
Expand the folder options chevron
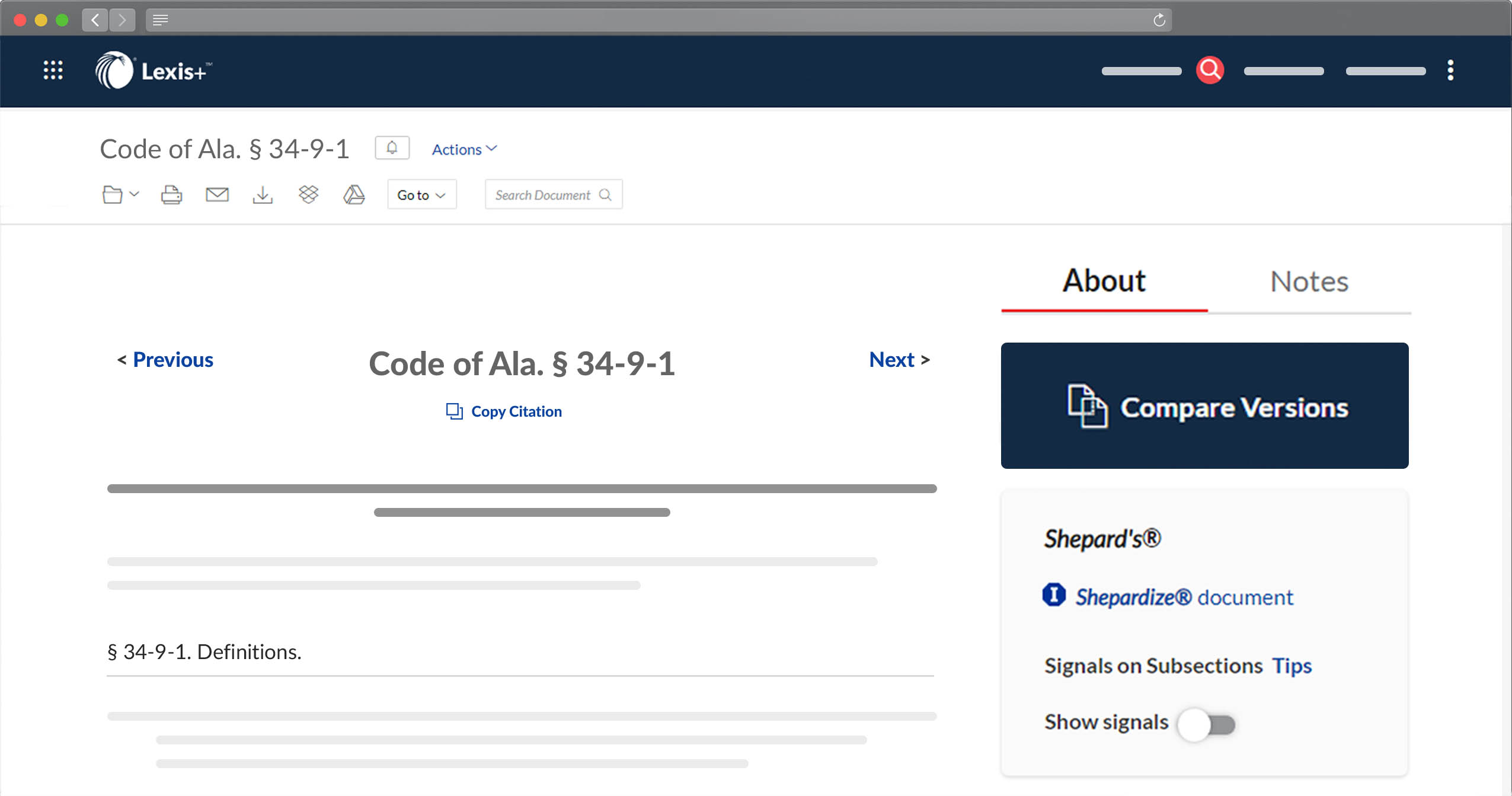click(x=134, y=196)
